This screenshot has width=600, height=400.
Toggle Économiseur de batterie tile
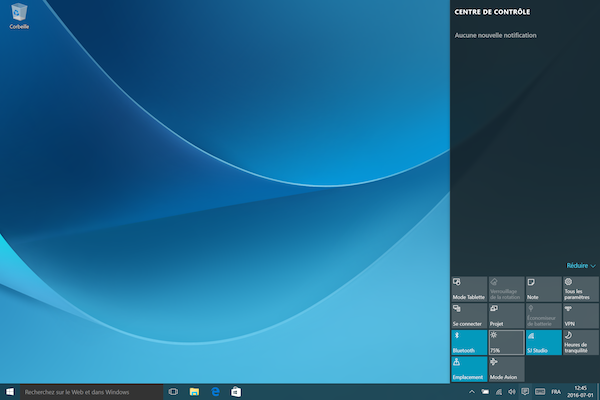pos(543,316)
